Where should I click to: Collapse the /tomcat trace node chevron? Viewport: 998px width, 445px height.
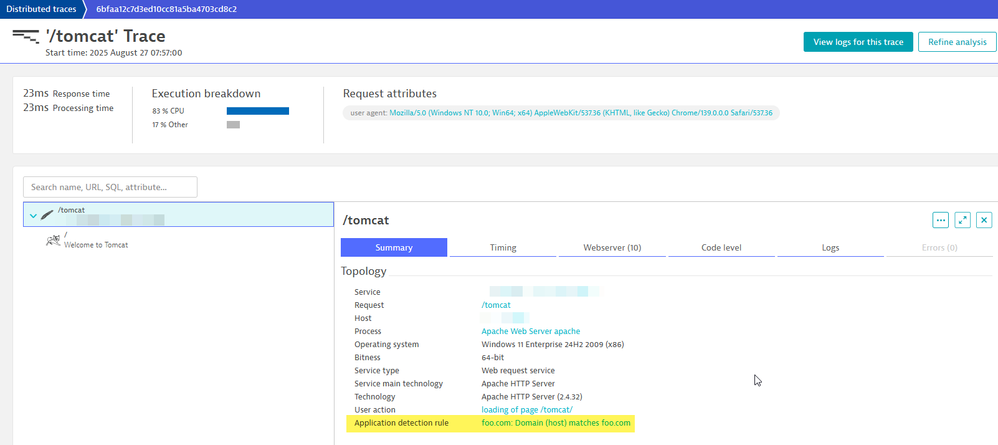(33, 215)
